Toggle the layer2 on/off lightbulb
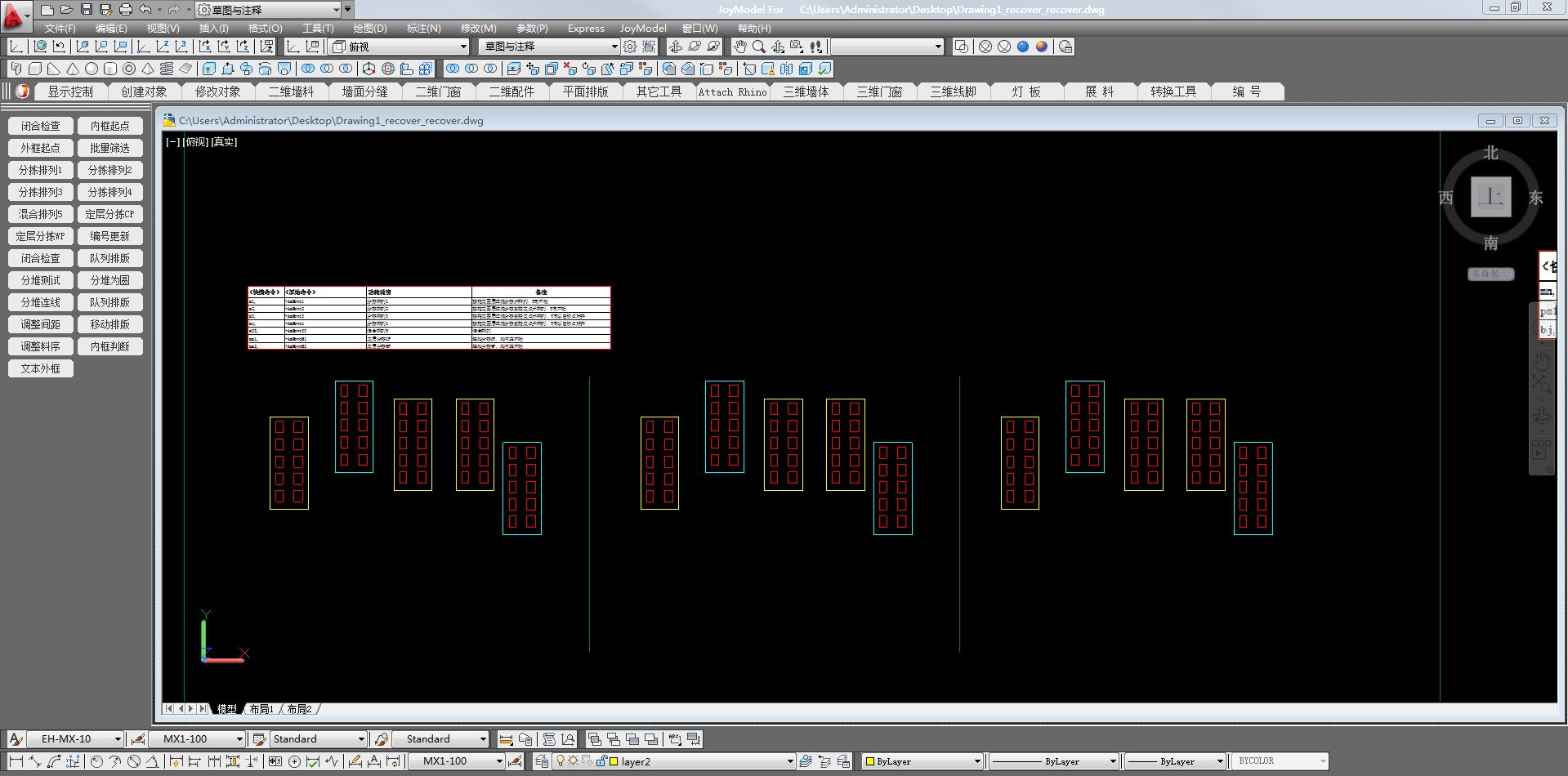1568x776 pixels. tap(560, 761)
